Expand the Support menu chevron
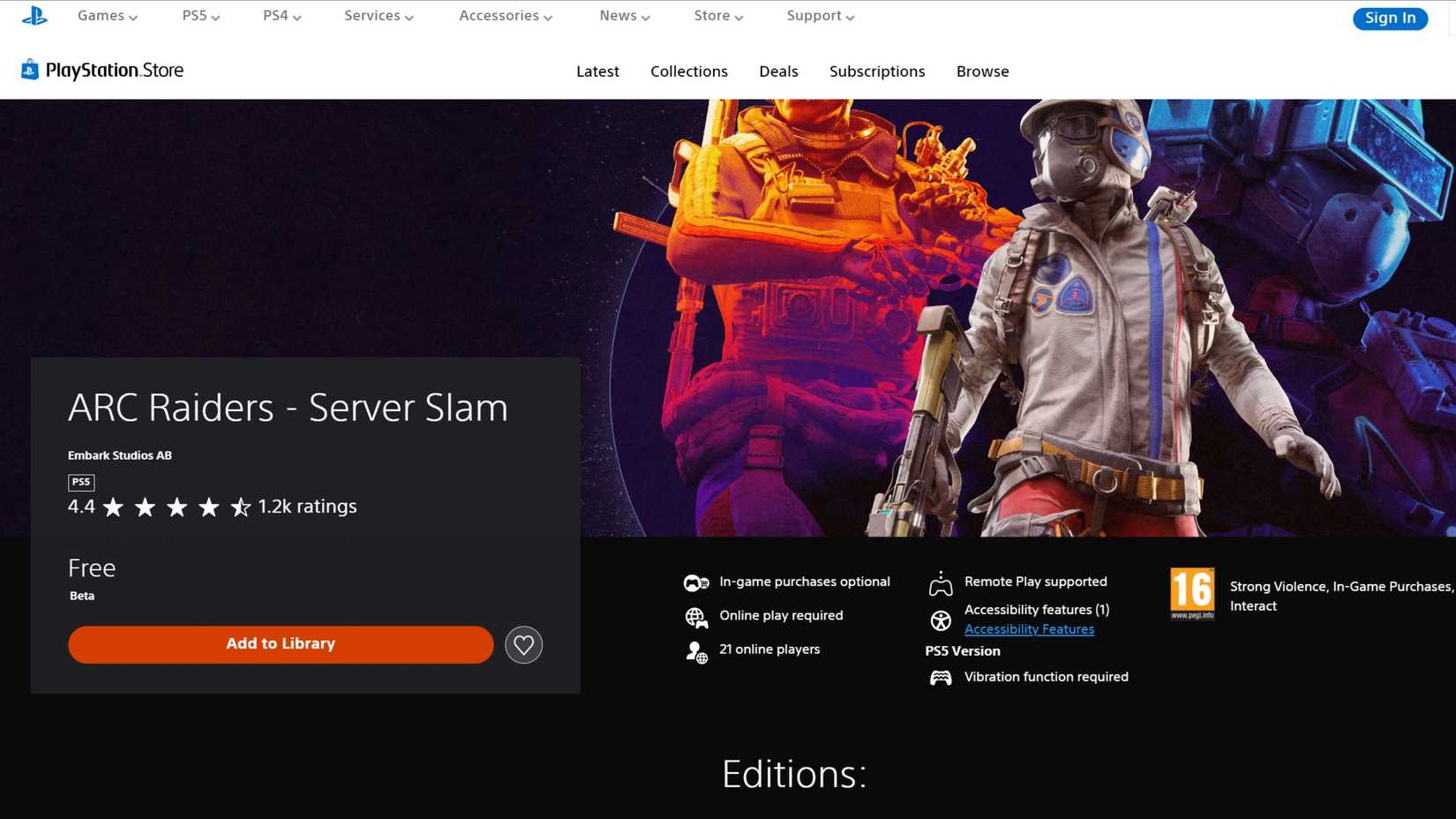1456x819 pixels. click(850, 16)
